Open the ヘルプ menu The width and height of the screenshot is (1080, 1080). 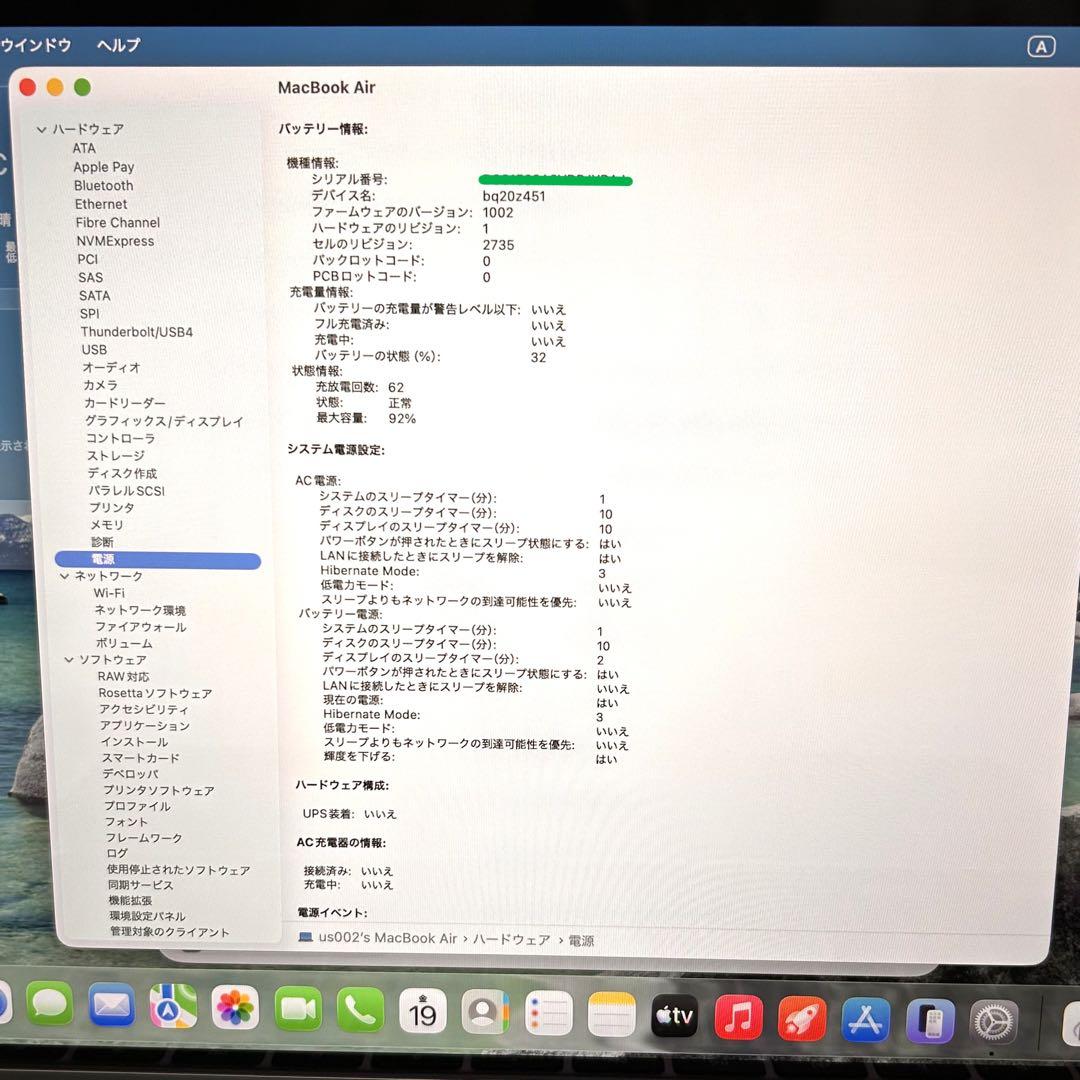pyautogui.click(x=116, y=45)
